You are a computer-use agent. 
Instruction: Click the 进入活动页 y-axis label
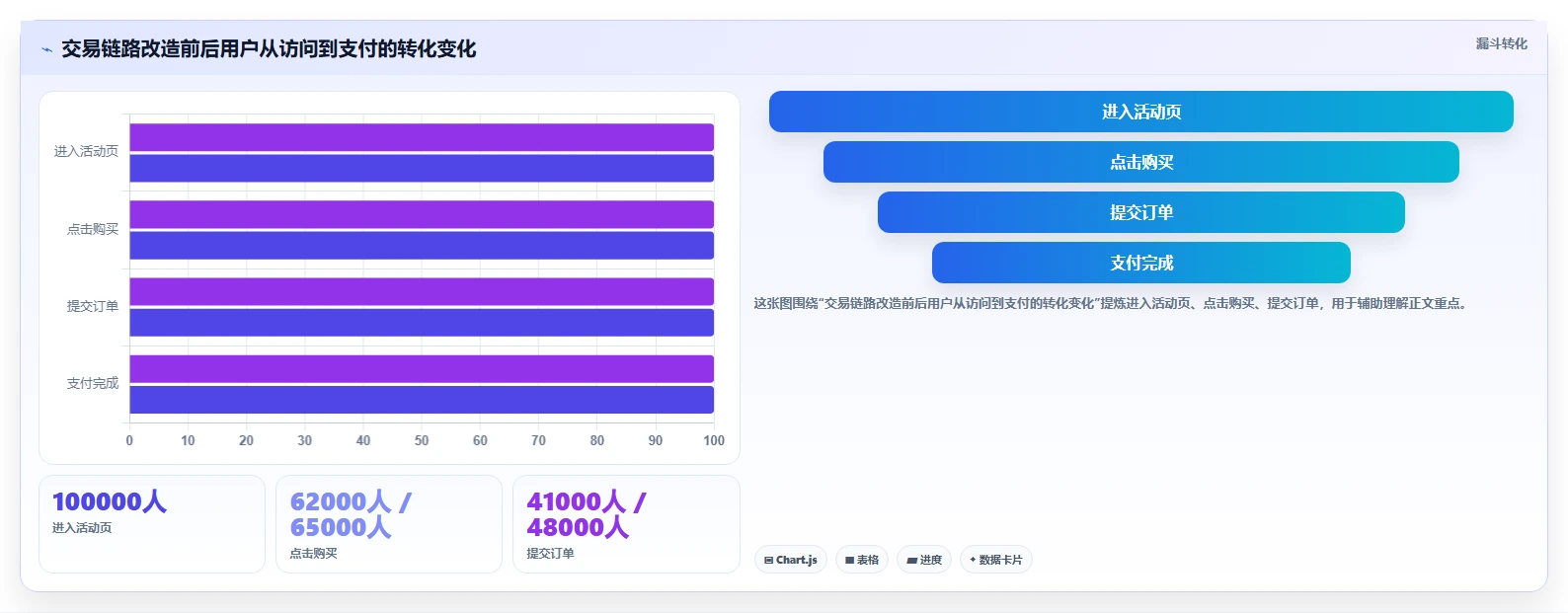pyautogui.click(x=86, y=151)
